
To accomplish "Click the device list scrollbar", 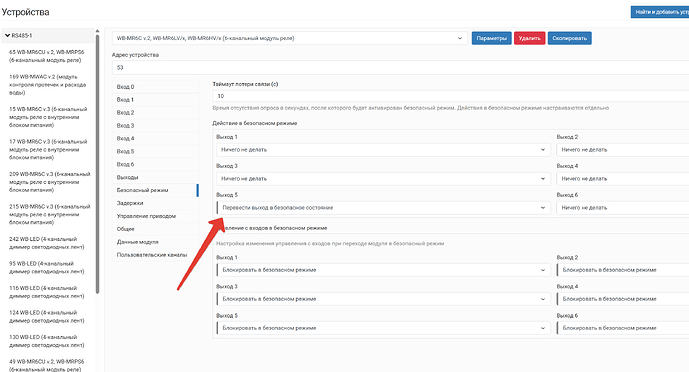I will [97, 165].
